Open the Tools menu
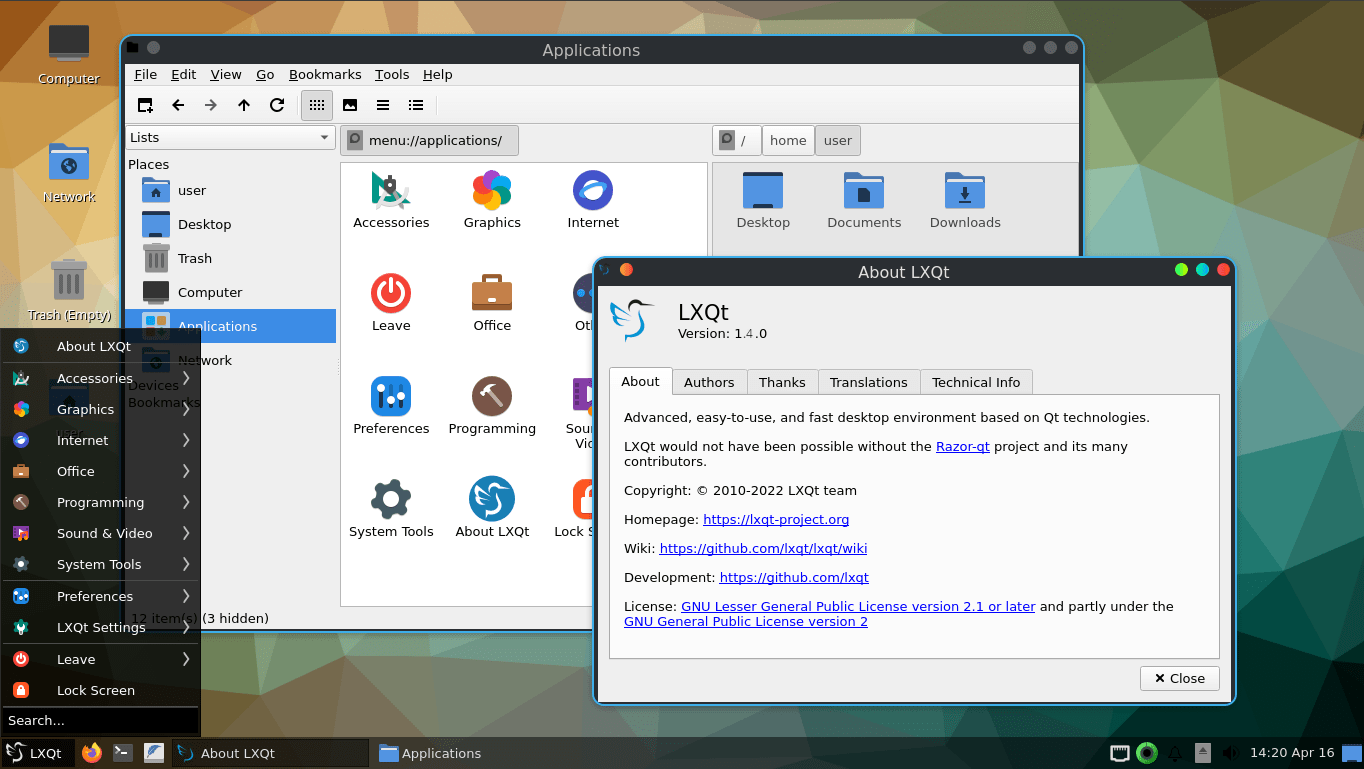Screen dimensions: 1364x769 point(391,74)
